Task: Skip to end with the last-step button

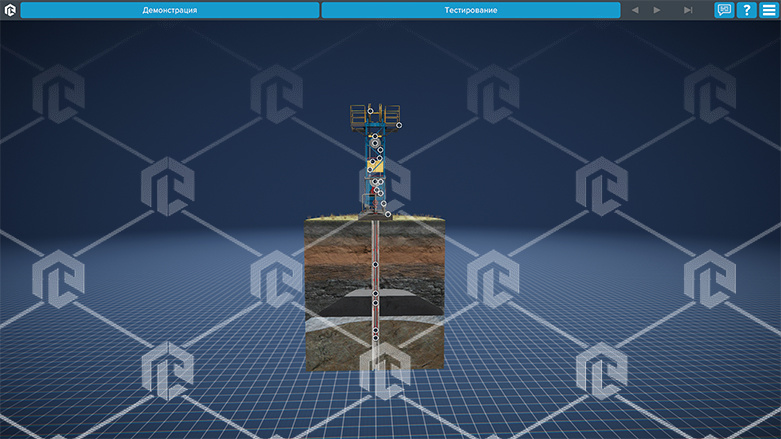Action: 688,10
